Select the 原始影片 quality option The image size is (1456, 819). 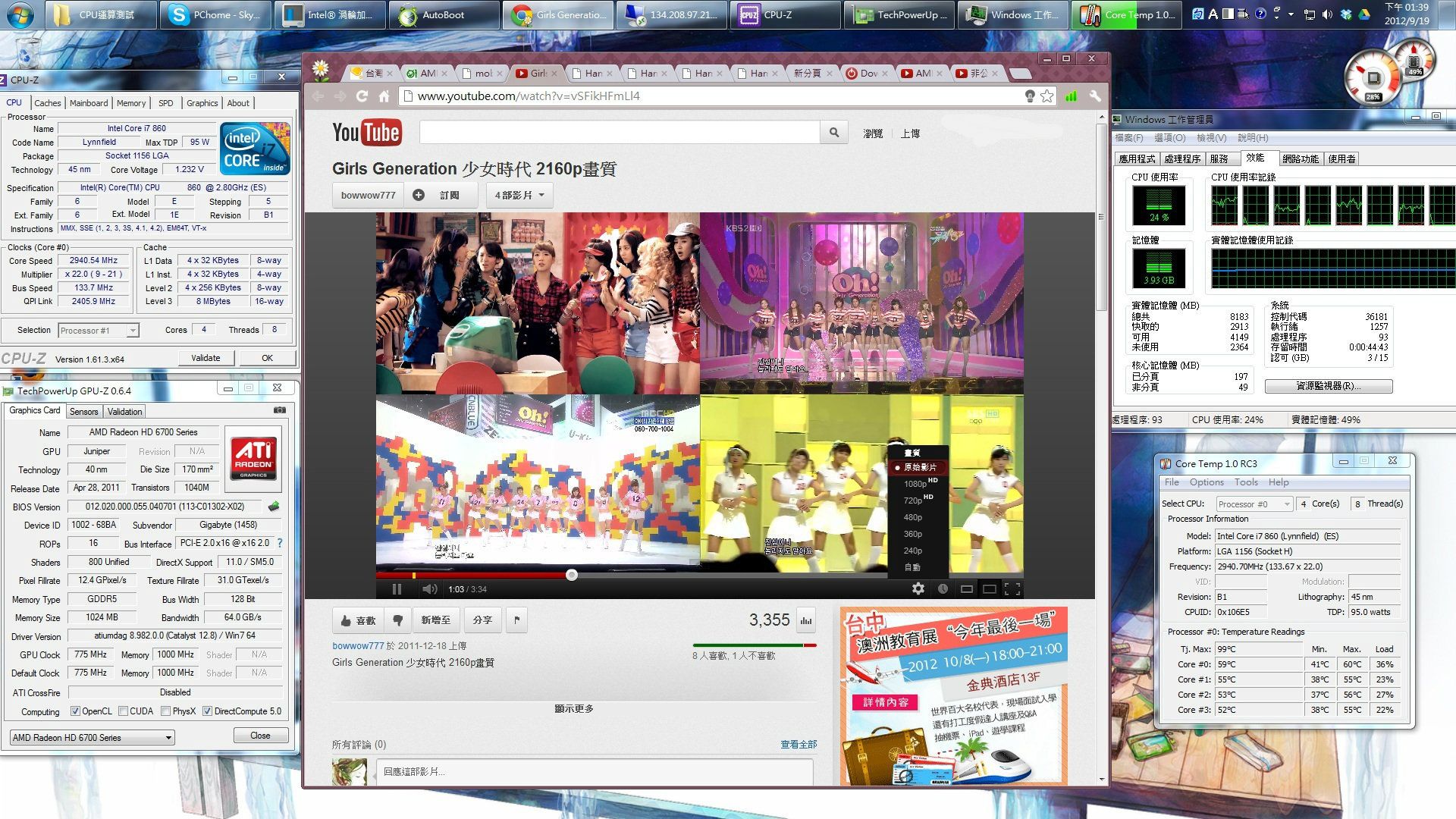(x=918, y=467)
